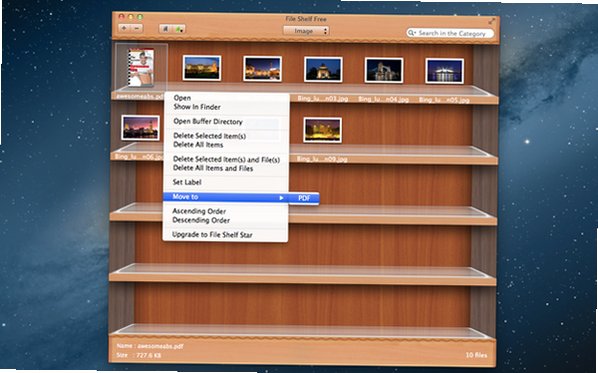This screenshot has width=598, height=373.
Task: Open the Image category dropdown
Action: tap(306, 31)
